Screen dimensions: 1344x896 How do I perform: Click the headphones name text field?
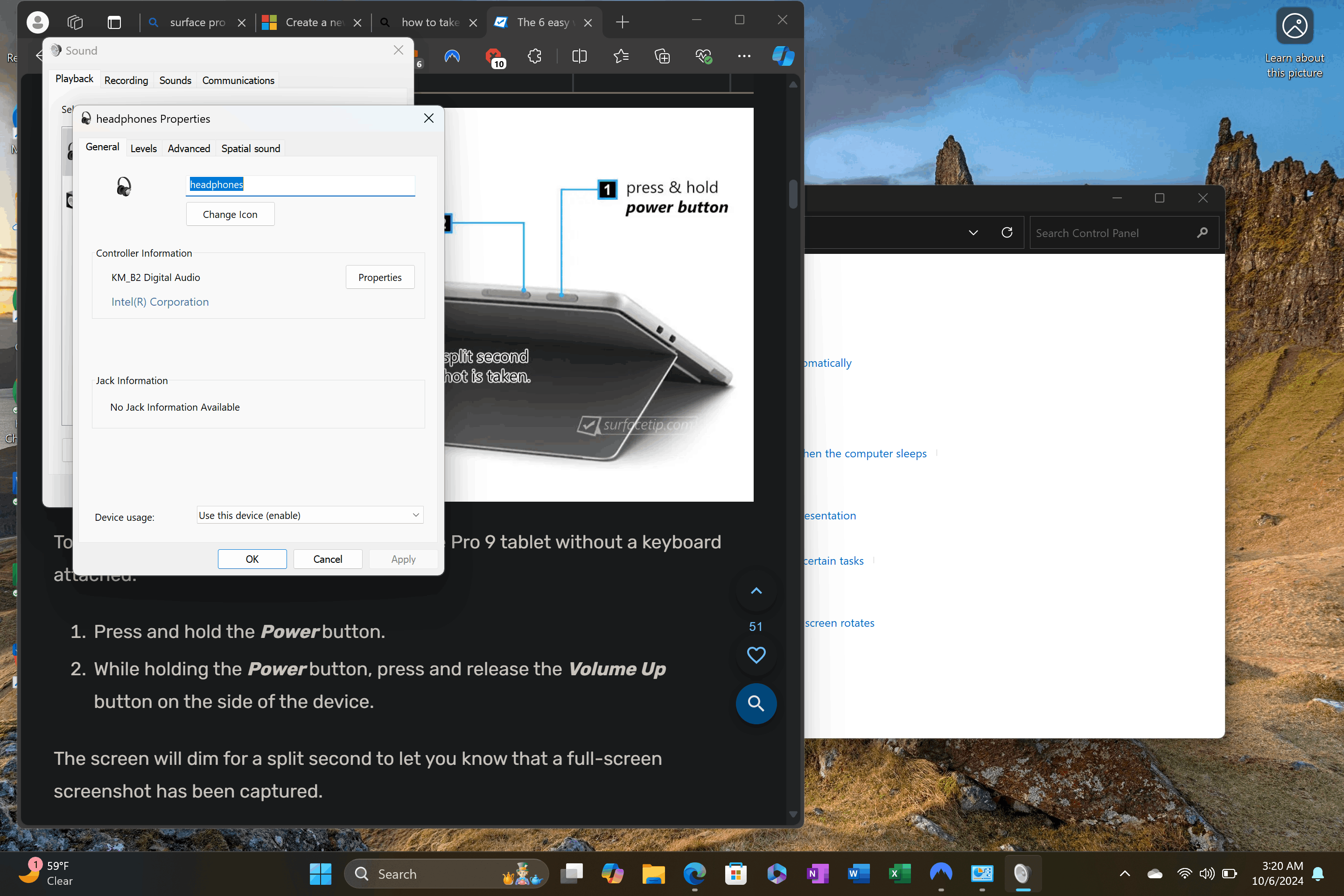300,185
